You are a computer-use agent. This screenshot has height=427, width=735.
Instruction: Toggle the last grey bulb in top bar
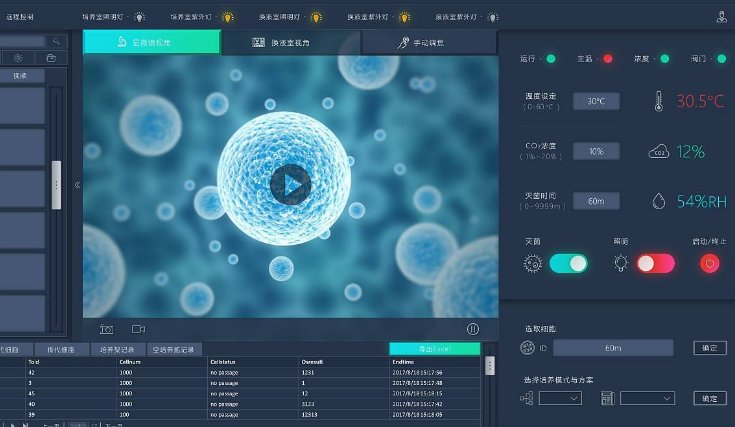(493, 17)
